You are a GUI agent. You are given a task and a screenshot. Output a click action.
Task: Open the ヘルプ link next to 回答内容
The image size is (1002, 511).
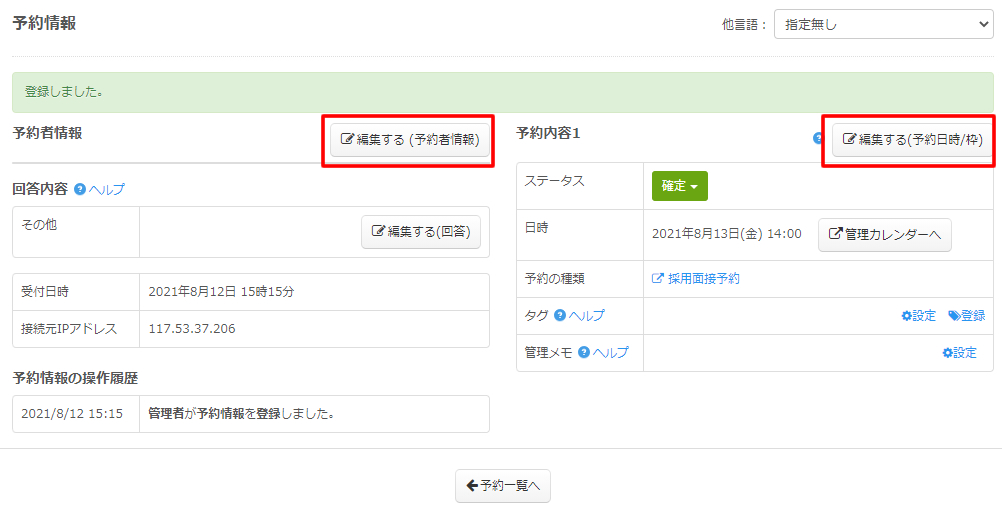(107, 188)
